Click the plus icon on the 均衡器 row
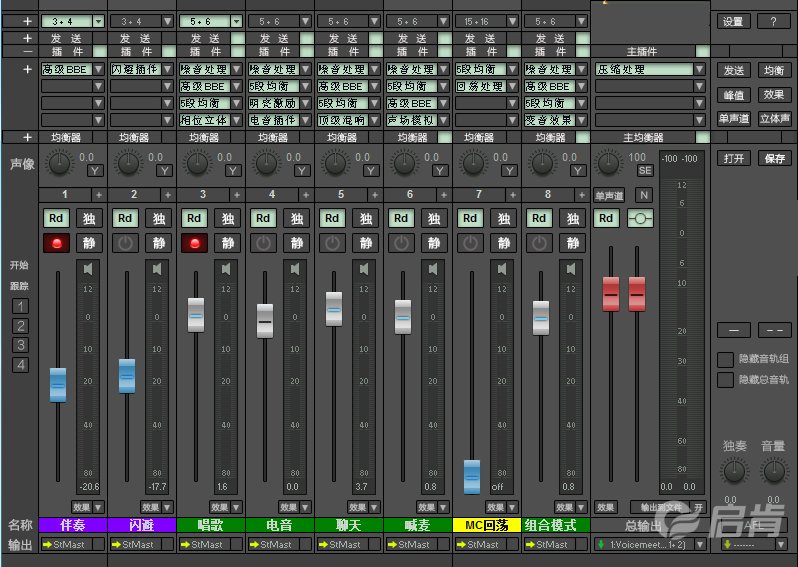The width and height of the screenshot is (798, 567). [x=27, y=137]
